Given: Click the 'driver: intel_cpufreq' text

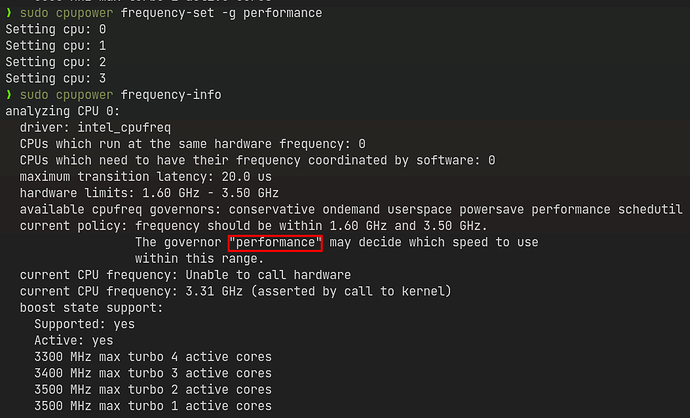Looking at the screenshot, I should pyautogui.click(x=95, y=128).
